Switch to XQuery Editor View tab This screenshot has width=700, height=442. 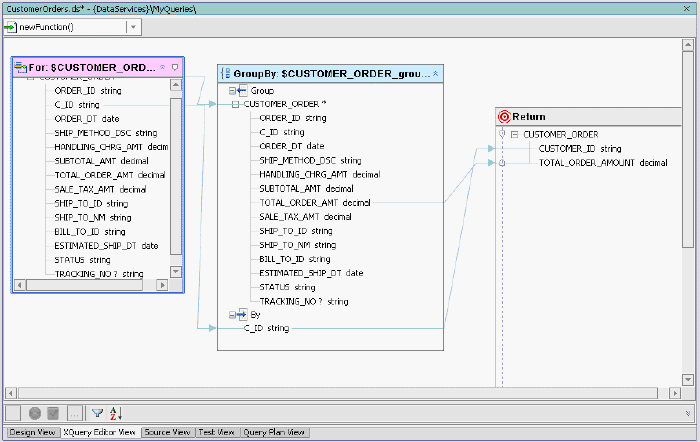click(x=99, y=432)
